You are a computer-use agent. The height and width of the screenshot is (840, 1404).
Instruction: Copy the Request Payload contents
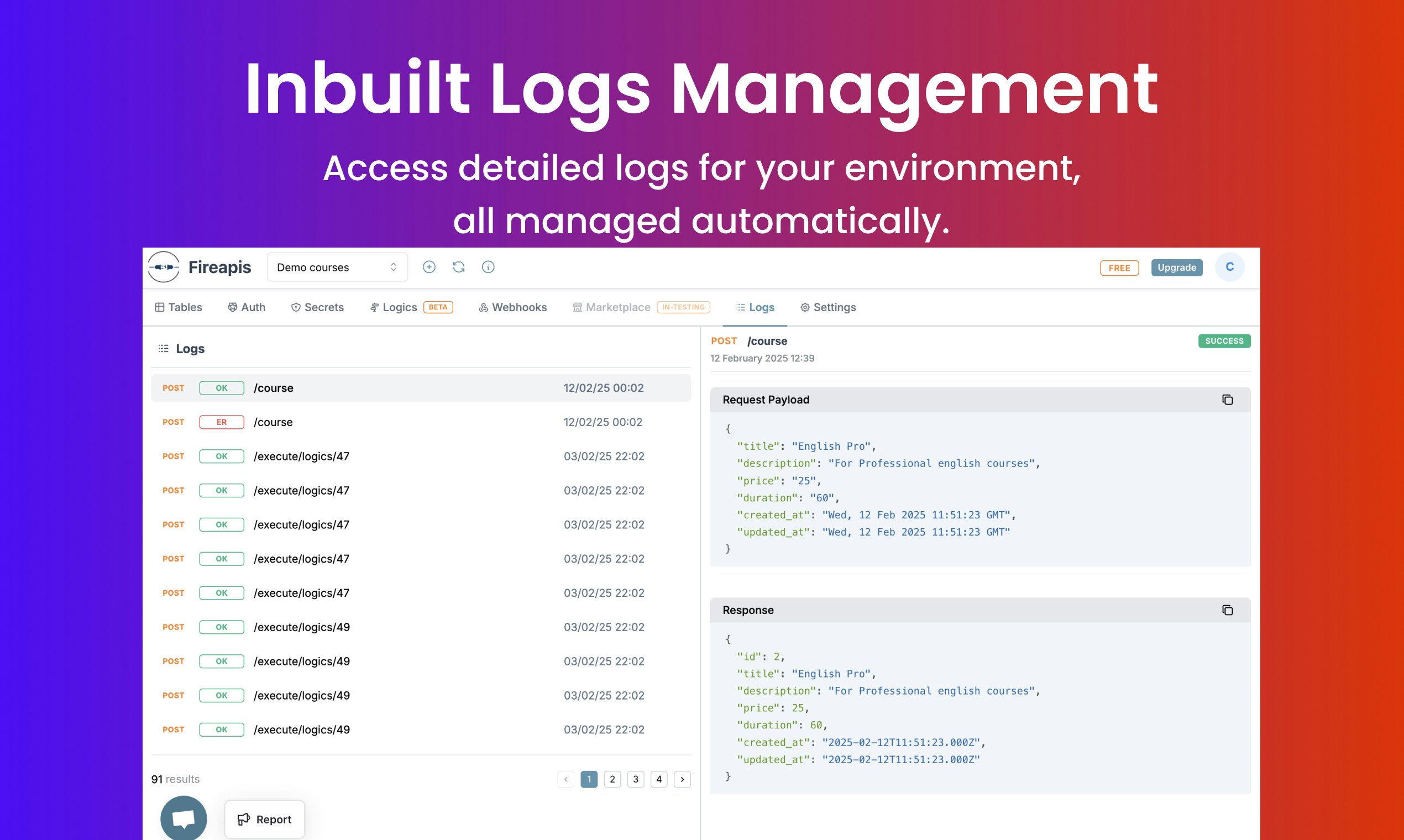click(1227, 400)
